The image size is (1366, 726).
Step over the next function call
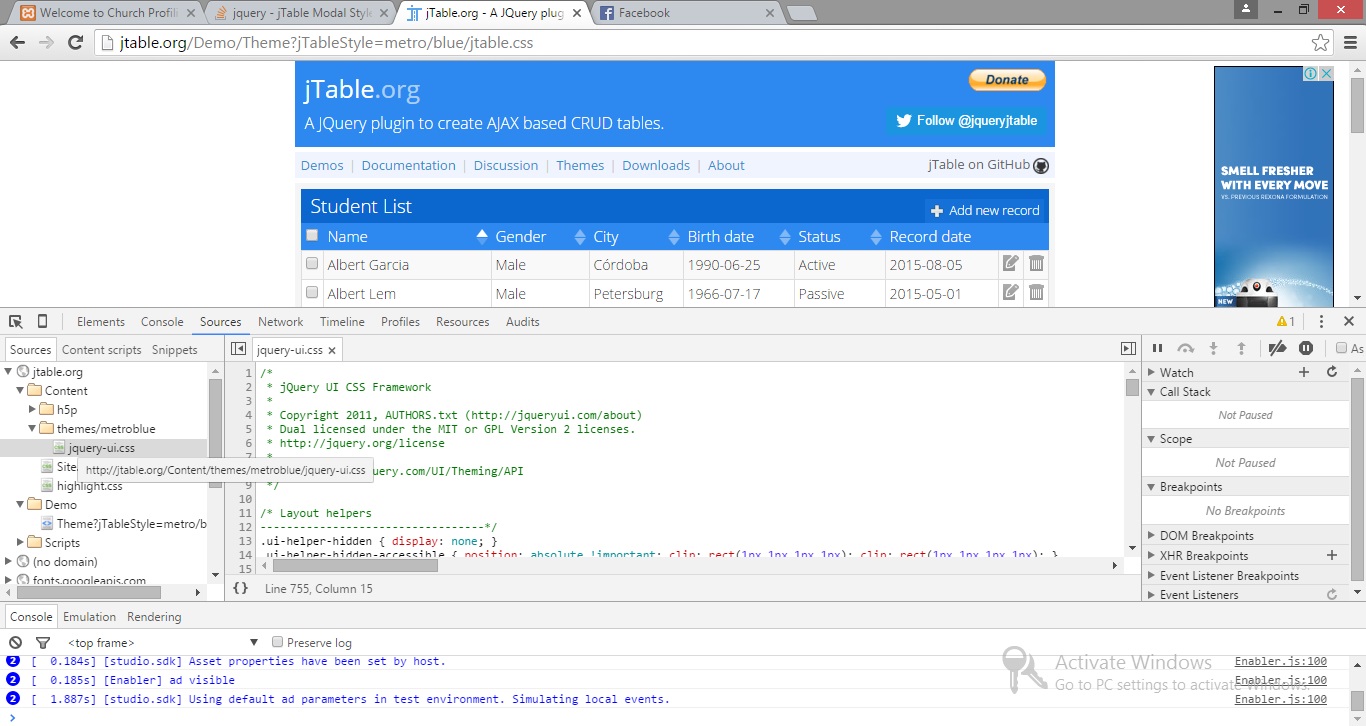1186,348
